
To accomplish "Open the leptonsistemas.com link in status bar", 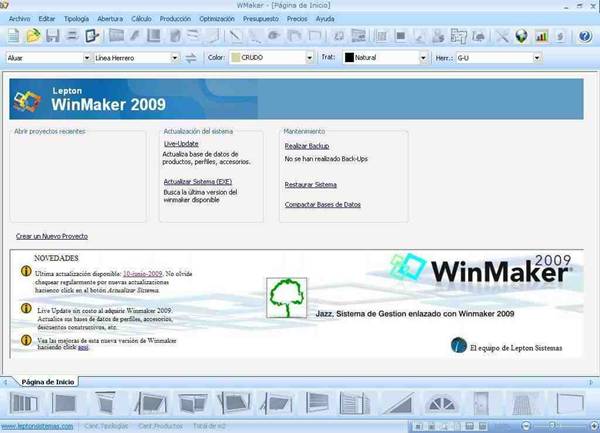I will click(37, 426).
